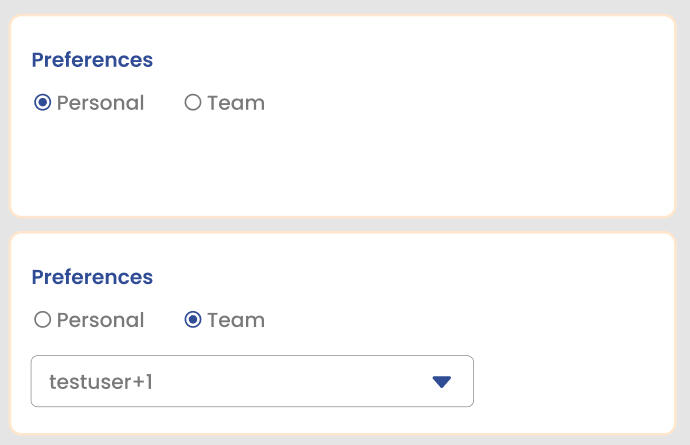Switch to Personal in the Team-selected card
The width and height of the screenshot is (690, 445).
[42, 320]
